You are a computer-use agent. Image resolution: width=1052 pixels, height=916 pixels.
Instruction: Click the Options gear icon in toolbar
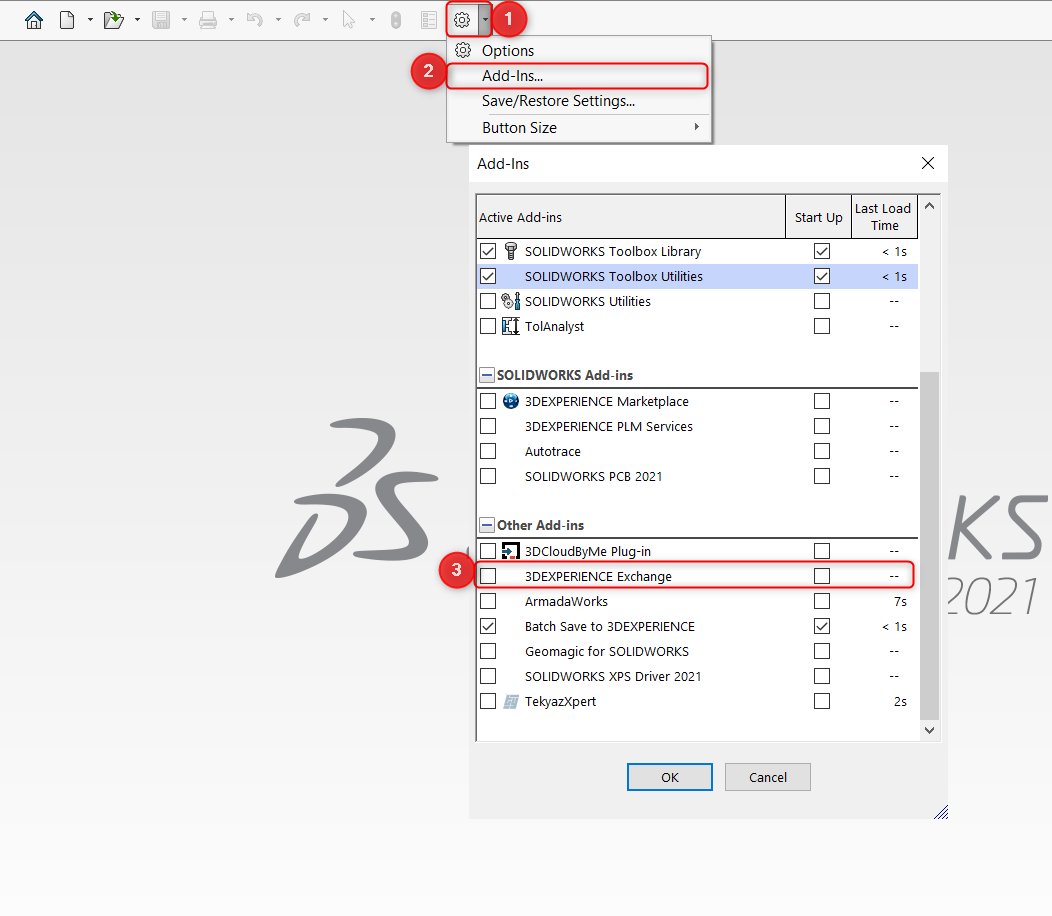tap(462, 20)
